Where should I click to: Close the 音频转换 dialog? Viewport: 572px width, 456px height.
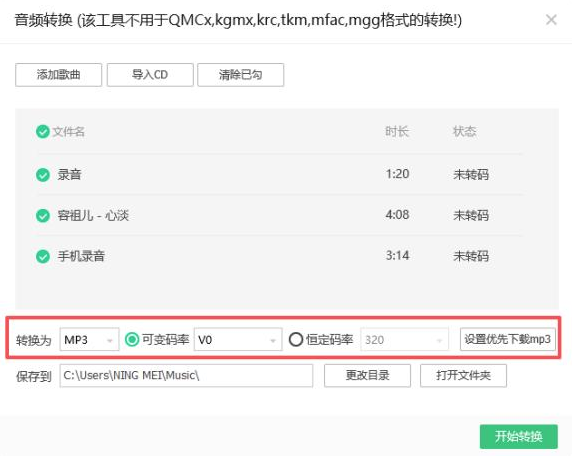point(551,20)
